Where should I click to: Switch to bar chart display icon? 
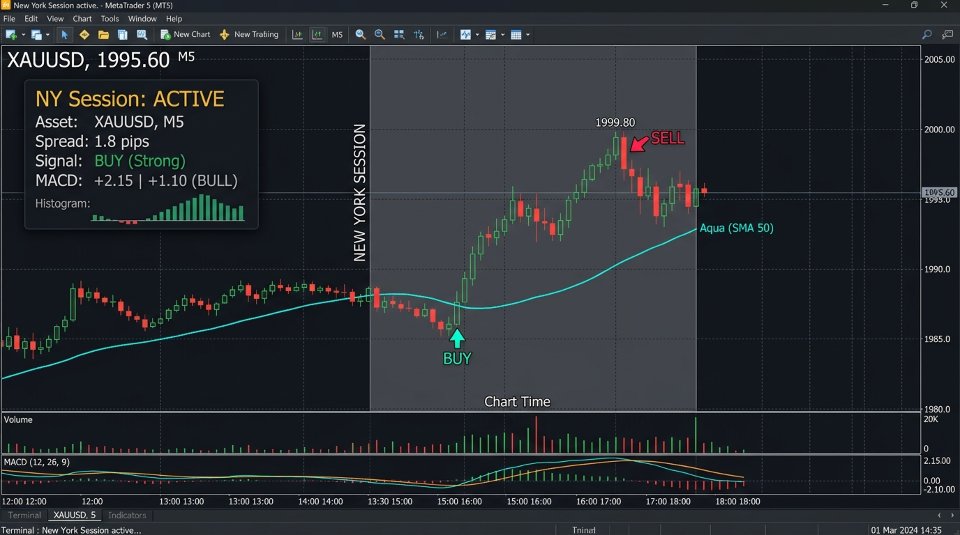pyautogui.click(x=297, y=35)
